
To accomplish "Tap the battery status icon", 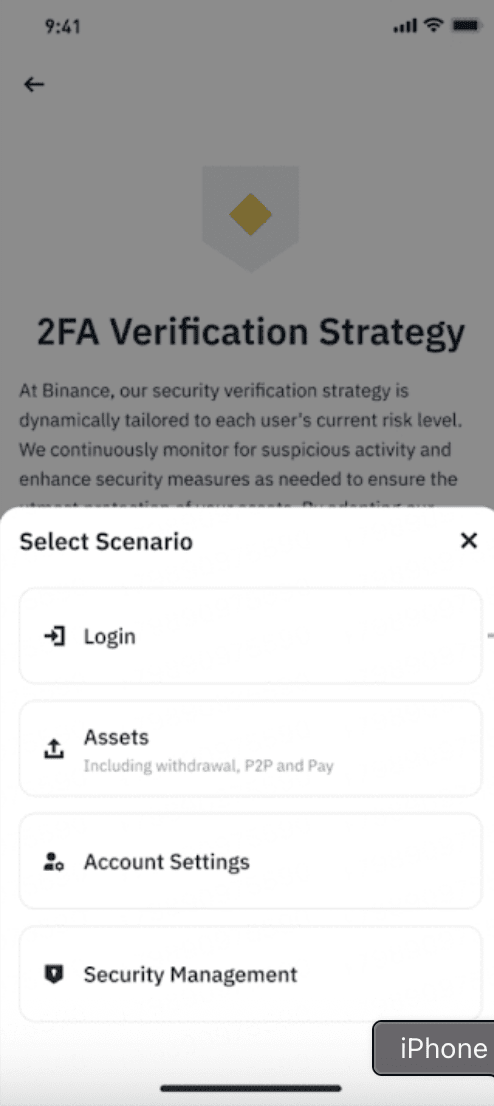I will tap(466, 26).
